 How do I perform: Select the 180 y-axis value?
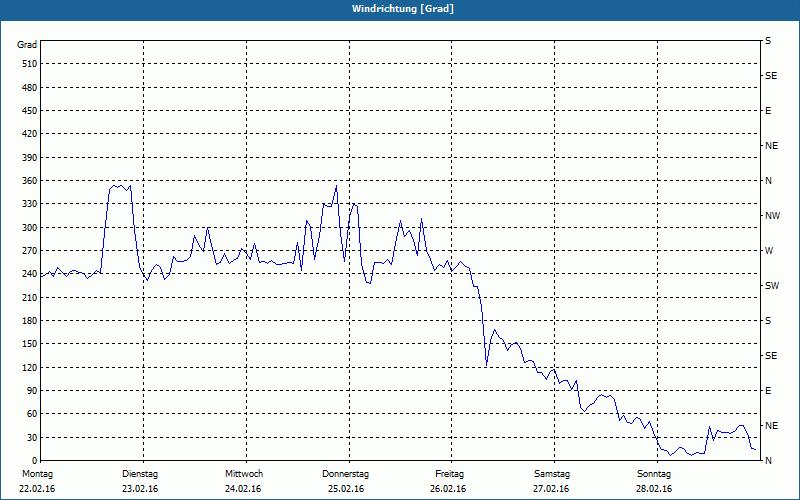click(30, 321)
